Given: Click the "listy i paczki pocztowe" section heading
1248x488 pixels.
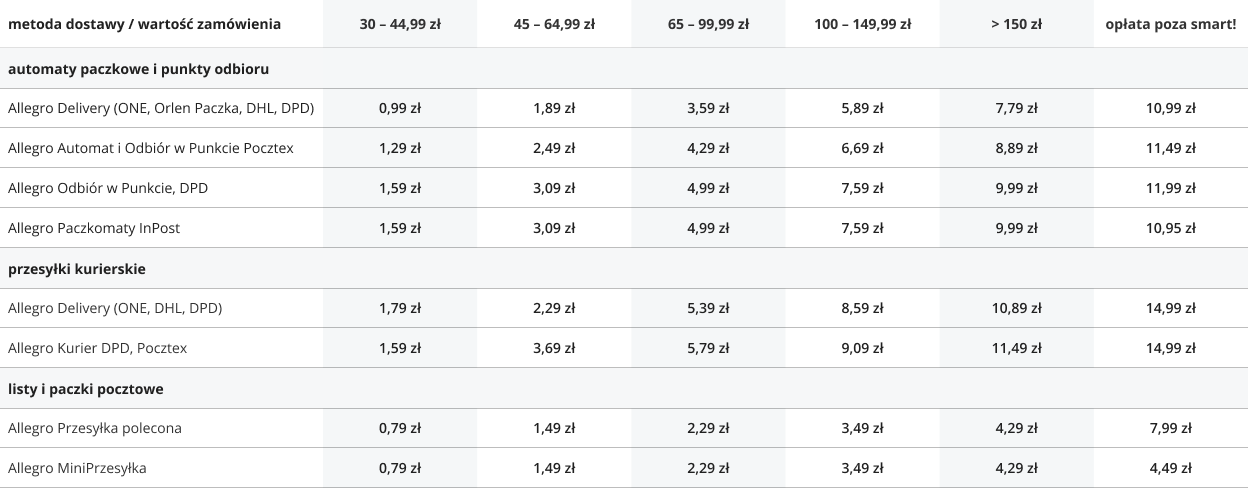Looking at the screenshot, I should (86, 388).
